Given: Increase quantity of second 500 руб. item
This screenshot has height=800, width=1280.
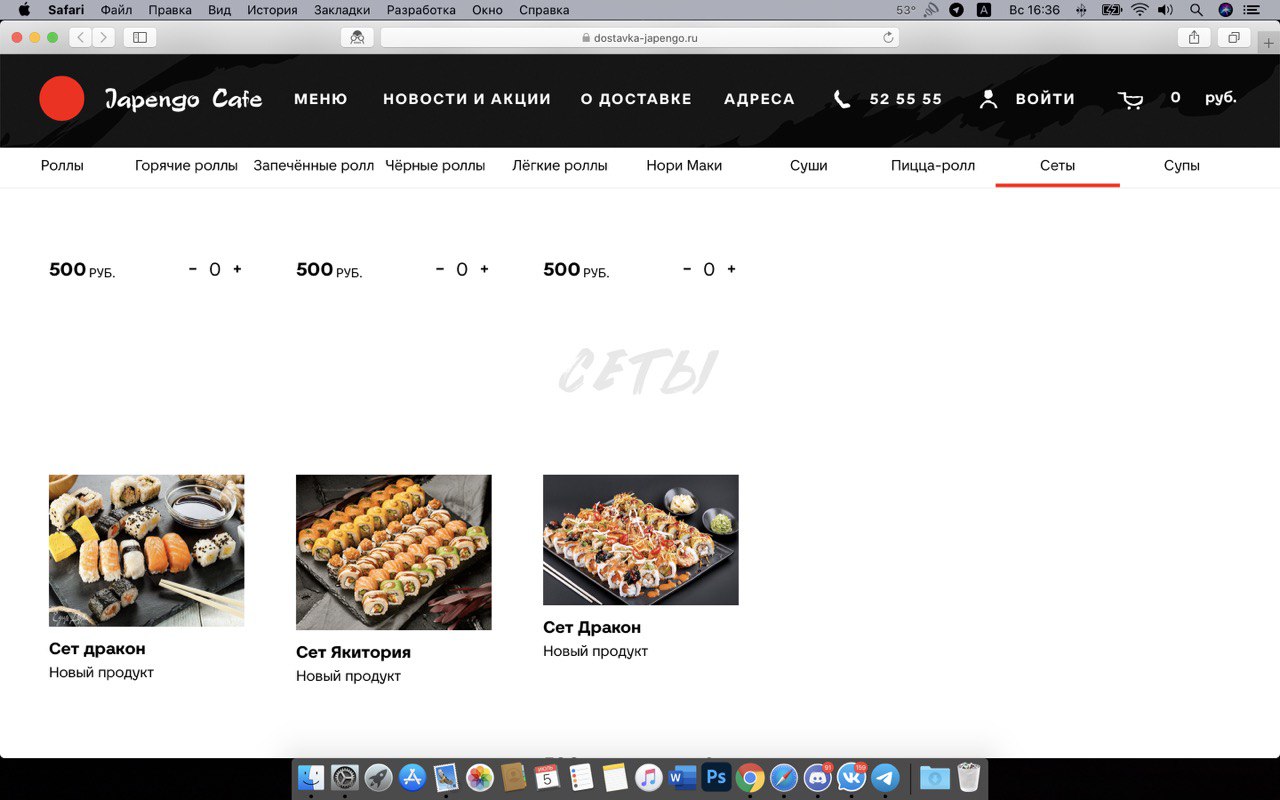Looking at the screenshot, I should click(484, 269).
